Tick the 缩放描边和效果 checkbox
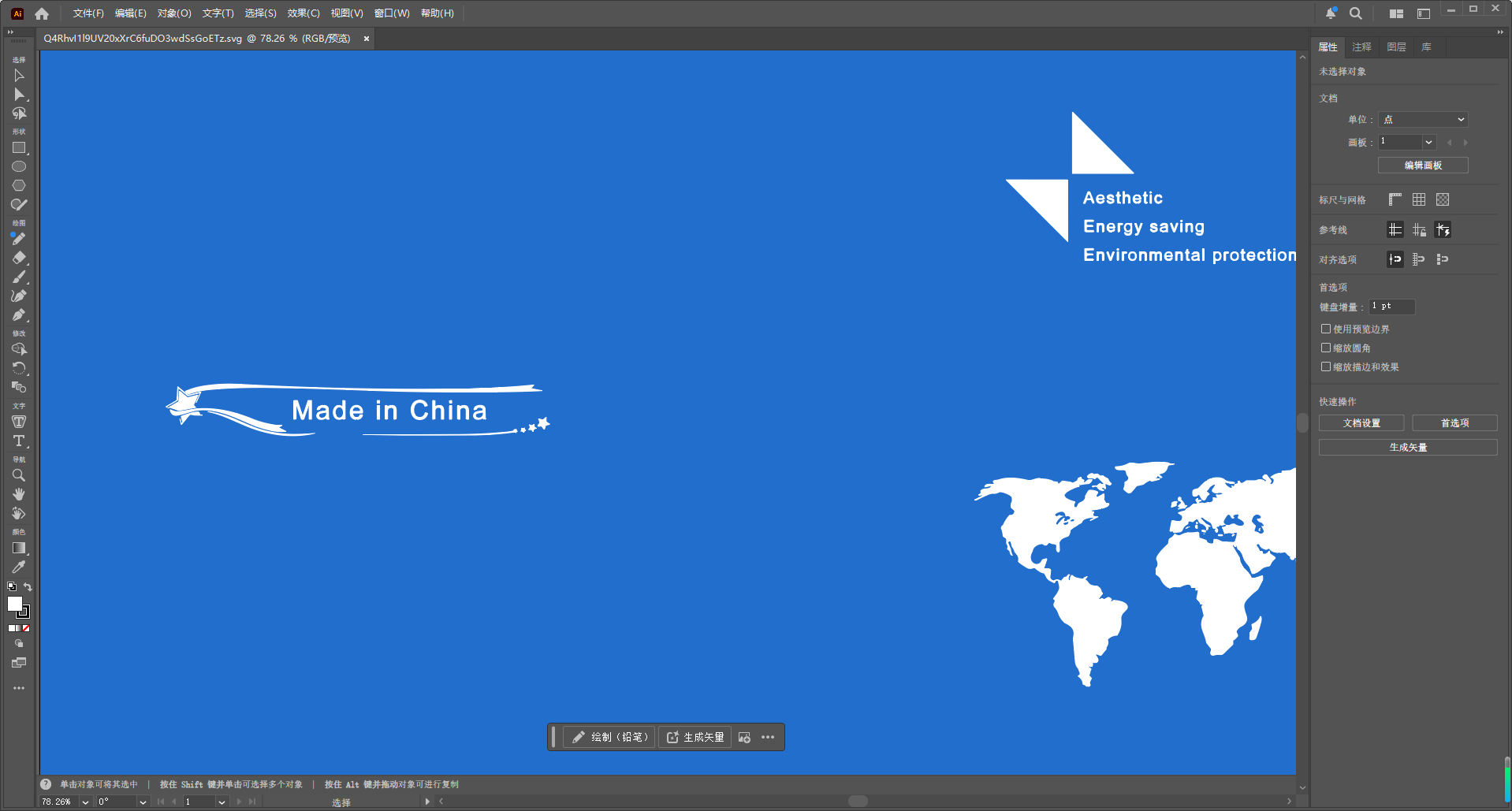The image size is (1512, 811). pos(1326,367)
